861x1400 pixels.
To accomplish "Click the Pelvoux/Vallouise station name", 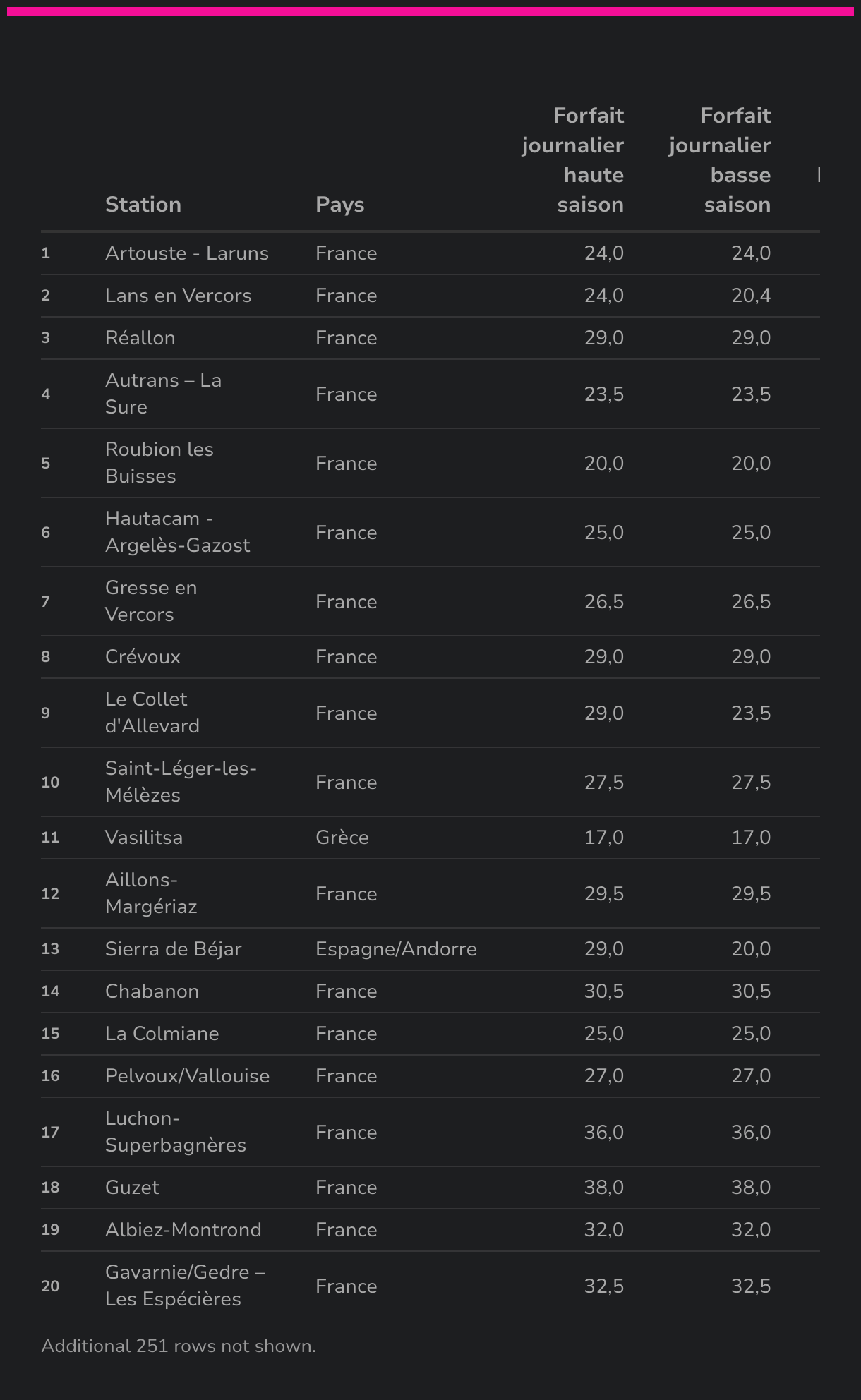I will click(187, 1076).
